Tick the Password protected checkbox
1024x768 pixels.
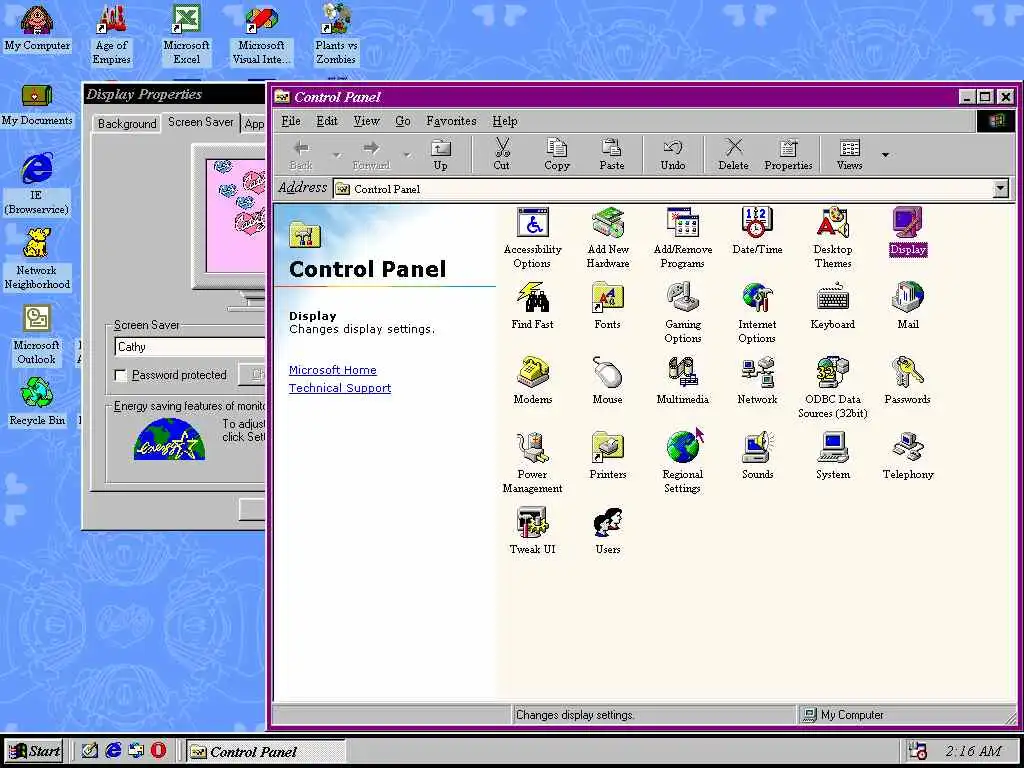[120, 376]
